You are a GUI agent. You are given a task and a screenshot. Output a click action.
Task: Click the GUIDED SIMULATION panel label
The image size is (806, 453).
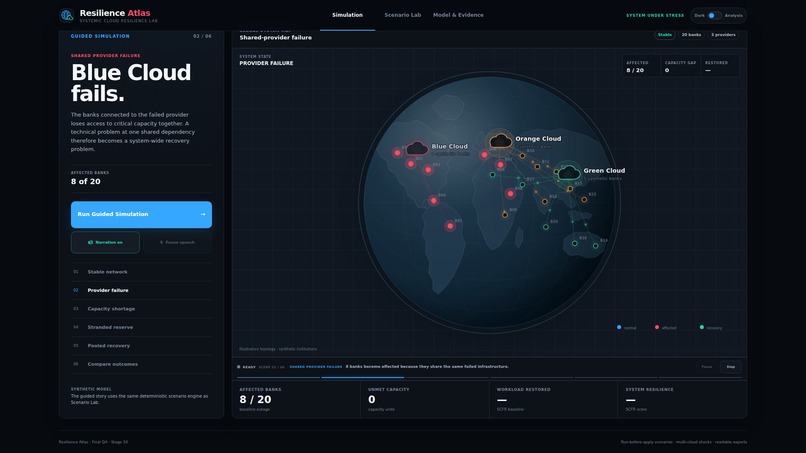tap(100, 36)
